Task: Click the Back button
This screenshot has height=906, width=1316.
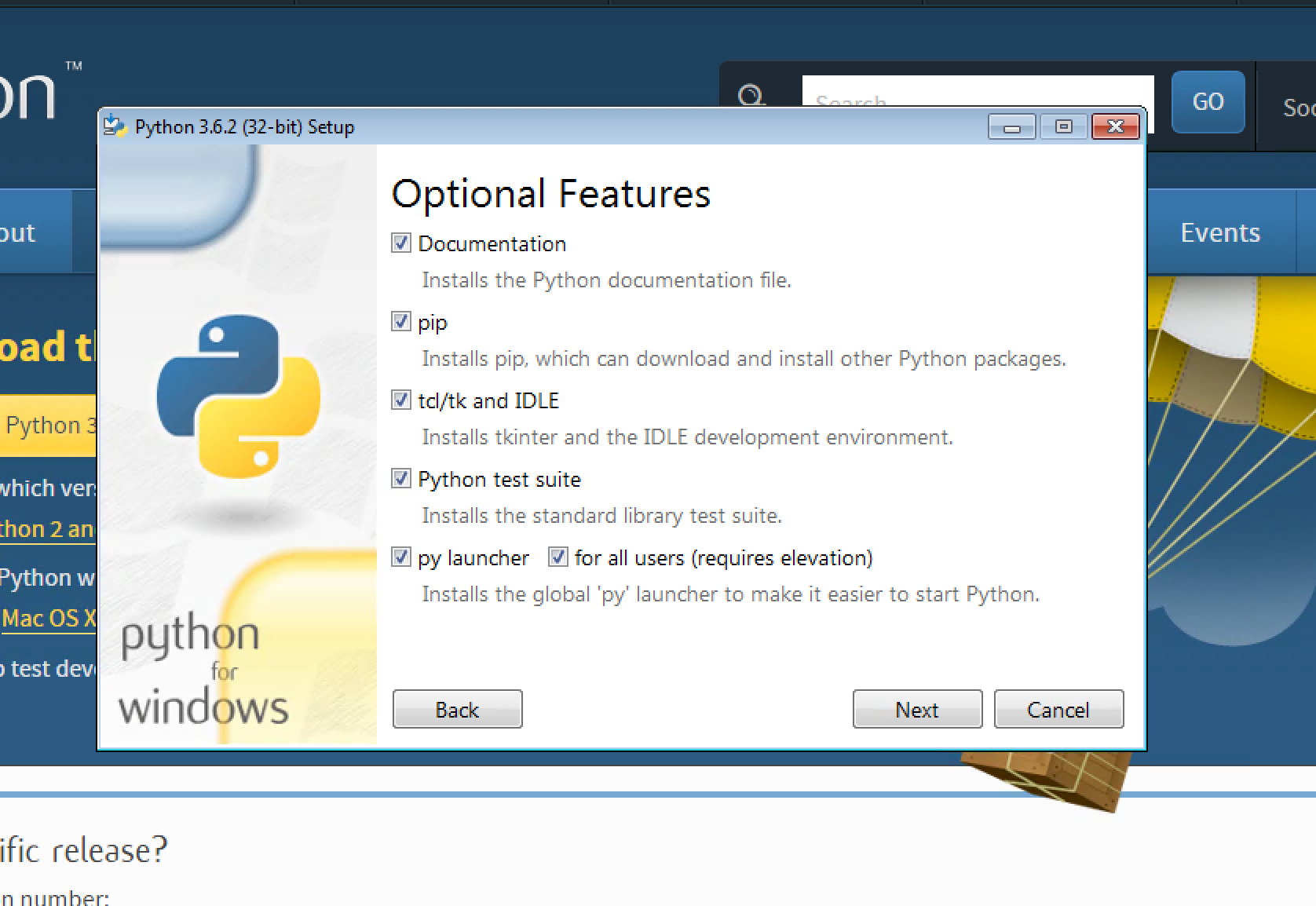Action: point(458,710)
